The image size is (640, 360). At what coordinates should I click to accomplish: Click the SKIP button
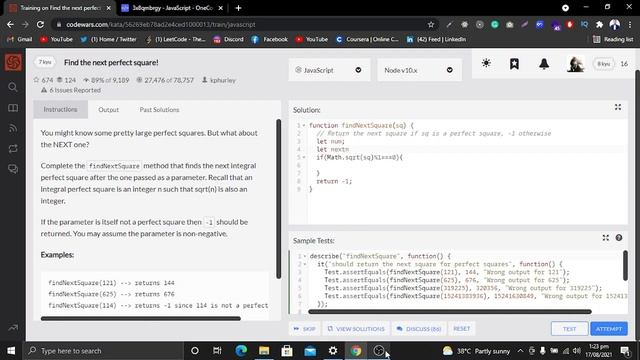[304, 329]
